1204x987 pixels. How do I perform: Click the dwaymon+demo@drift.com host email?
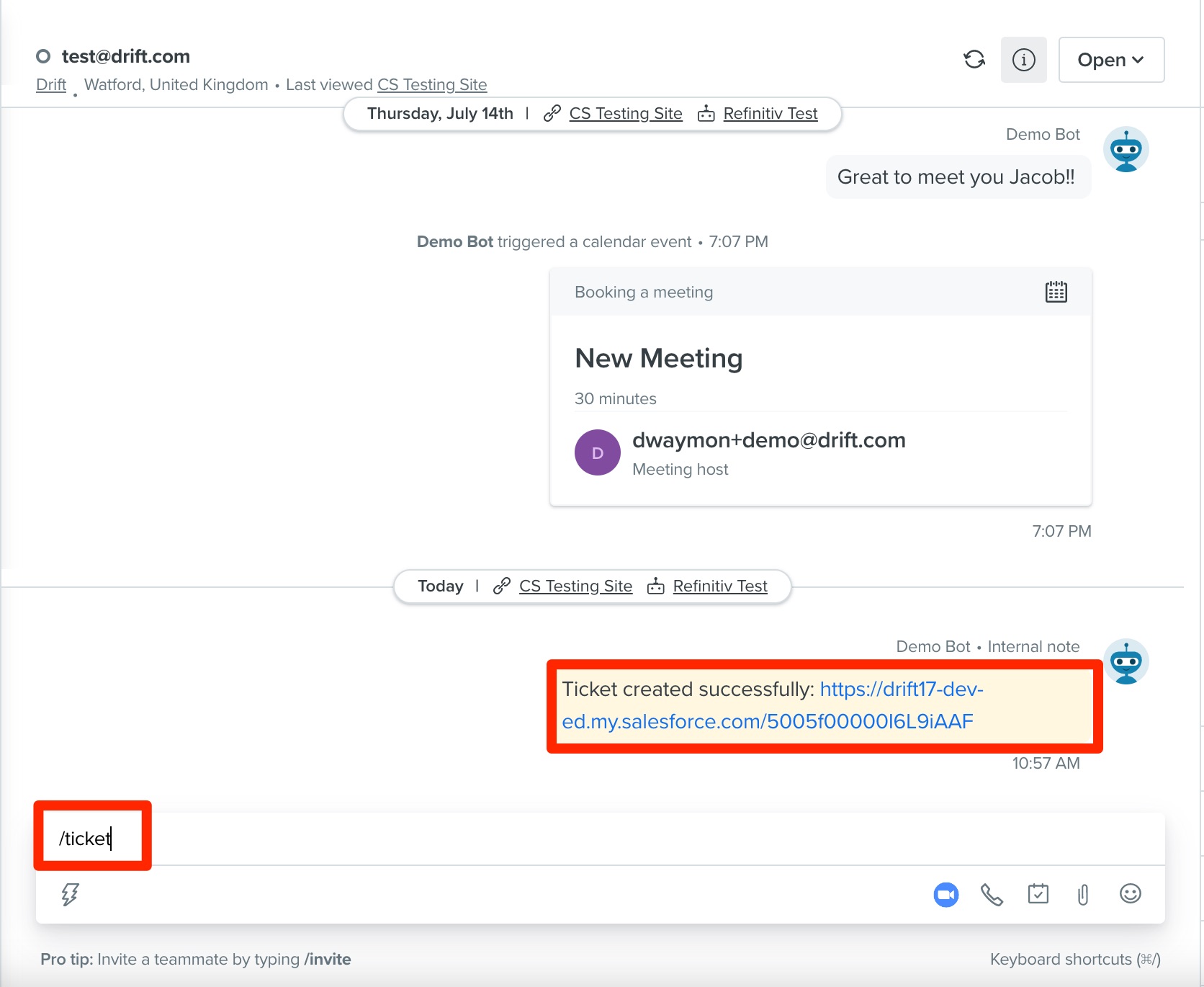[769, 440]
